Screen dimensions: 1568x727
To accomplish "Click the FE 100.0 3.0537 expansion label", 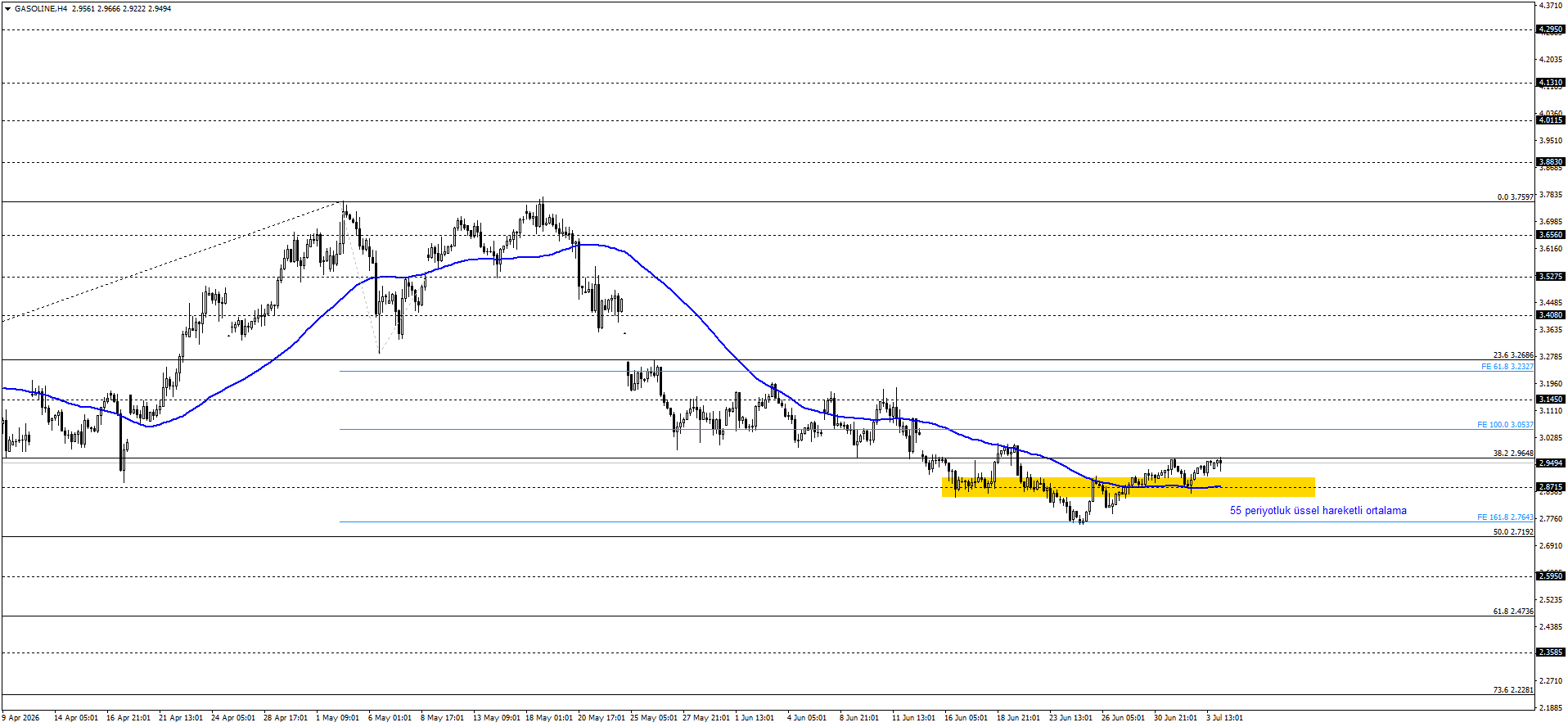I will pos(1506,425).
